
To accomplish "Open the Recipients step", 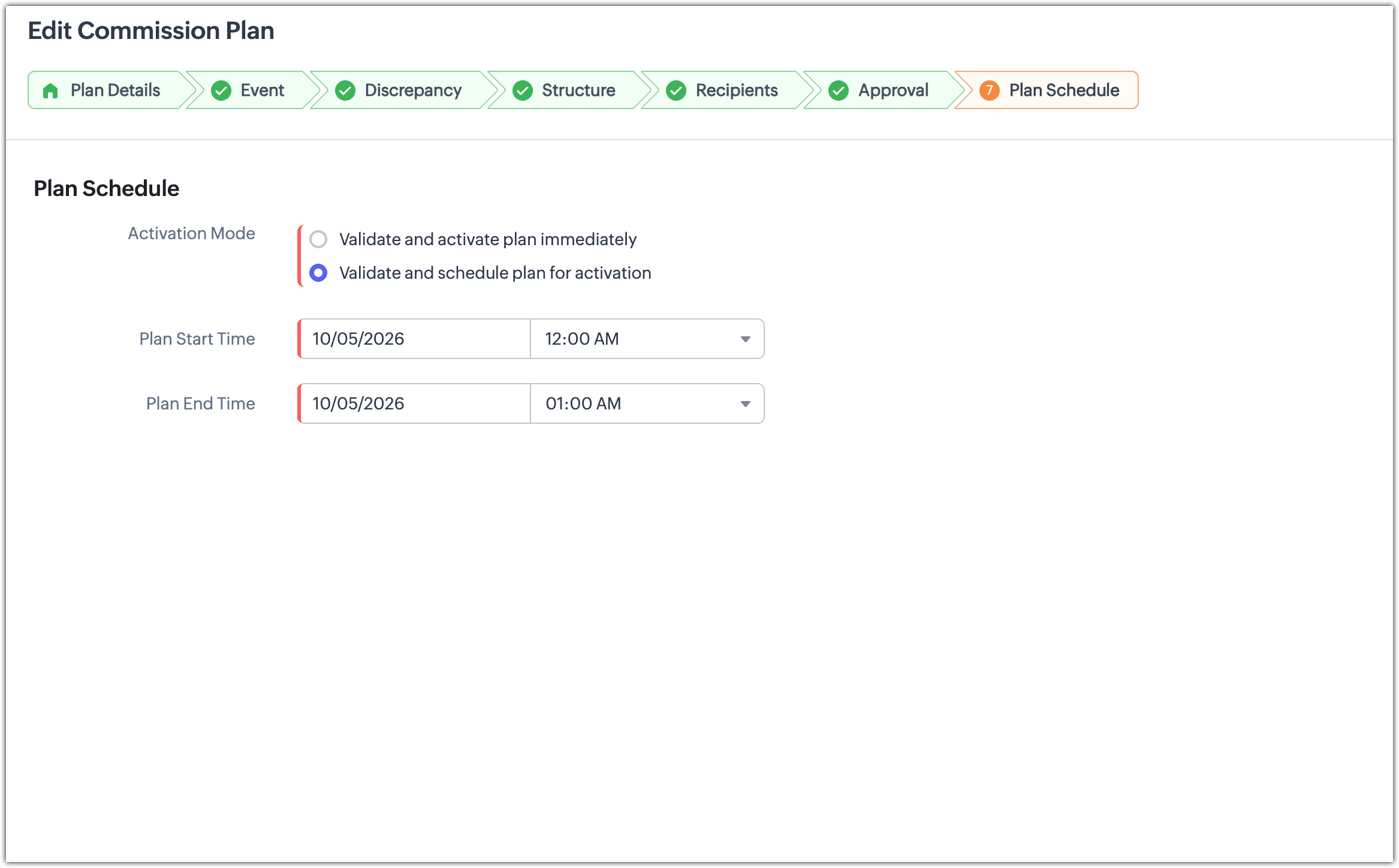I will coord(726,91).
